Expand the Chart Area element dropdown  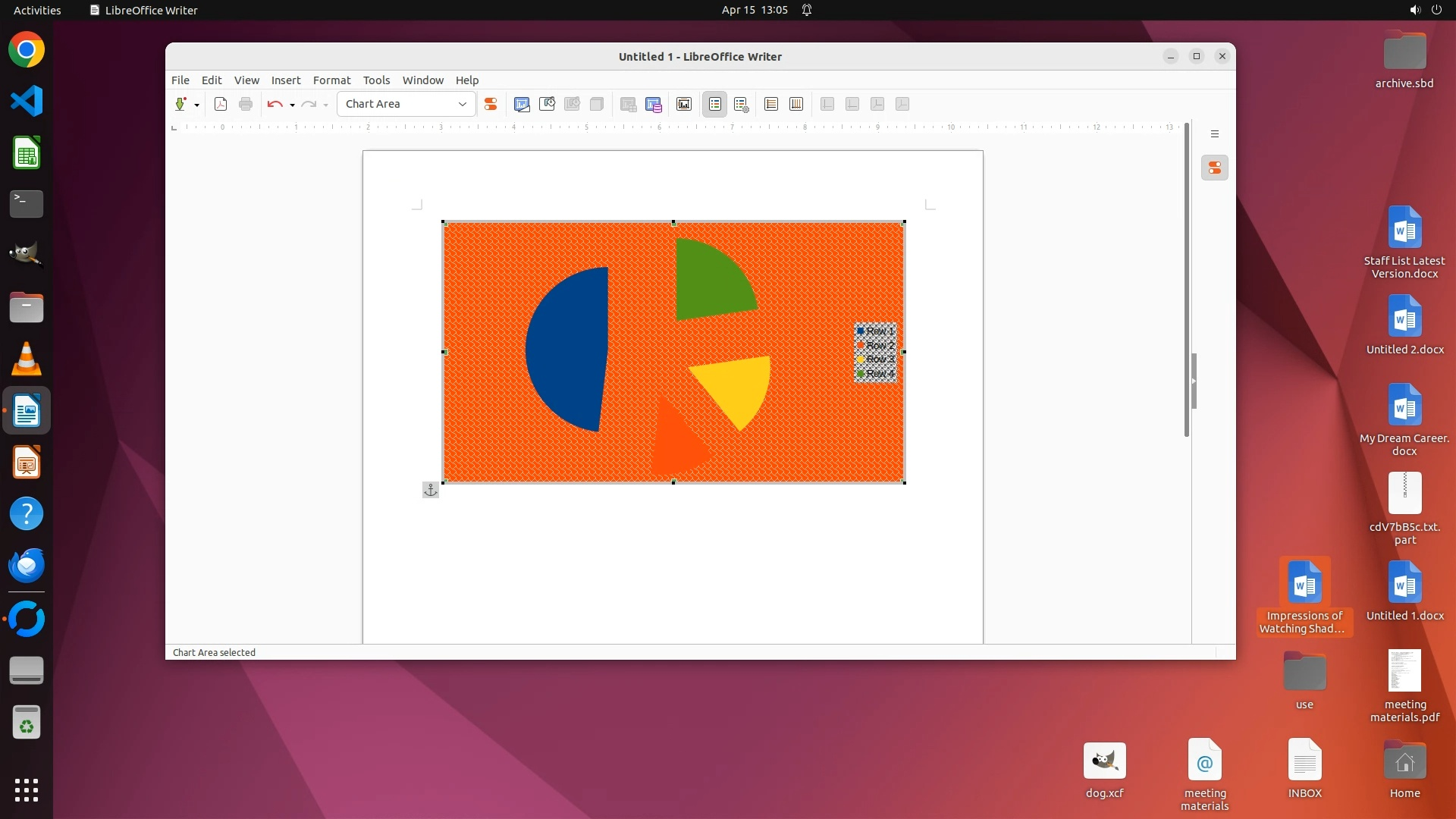click(462, 105)
